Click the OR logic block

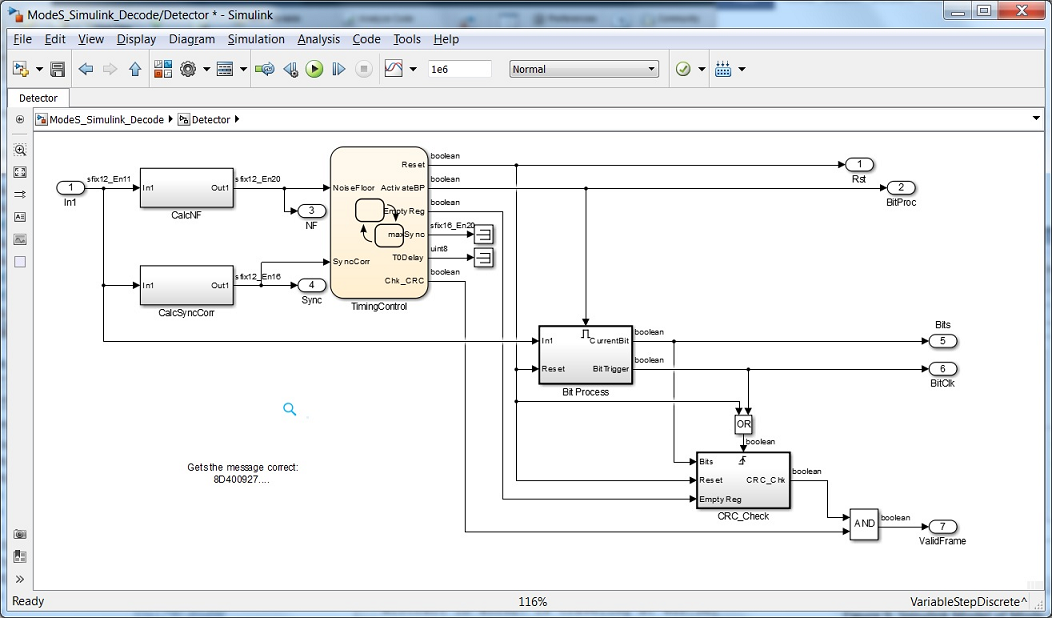point(743,424)
